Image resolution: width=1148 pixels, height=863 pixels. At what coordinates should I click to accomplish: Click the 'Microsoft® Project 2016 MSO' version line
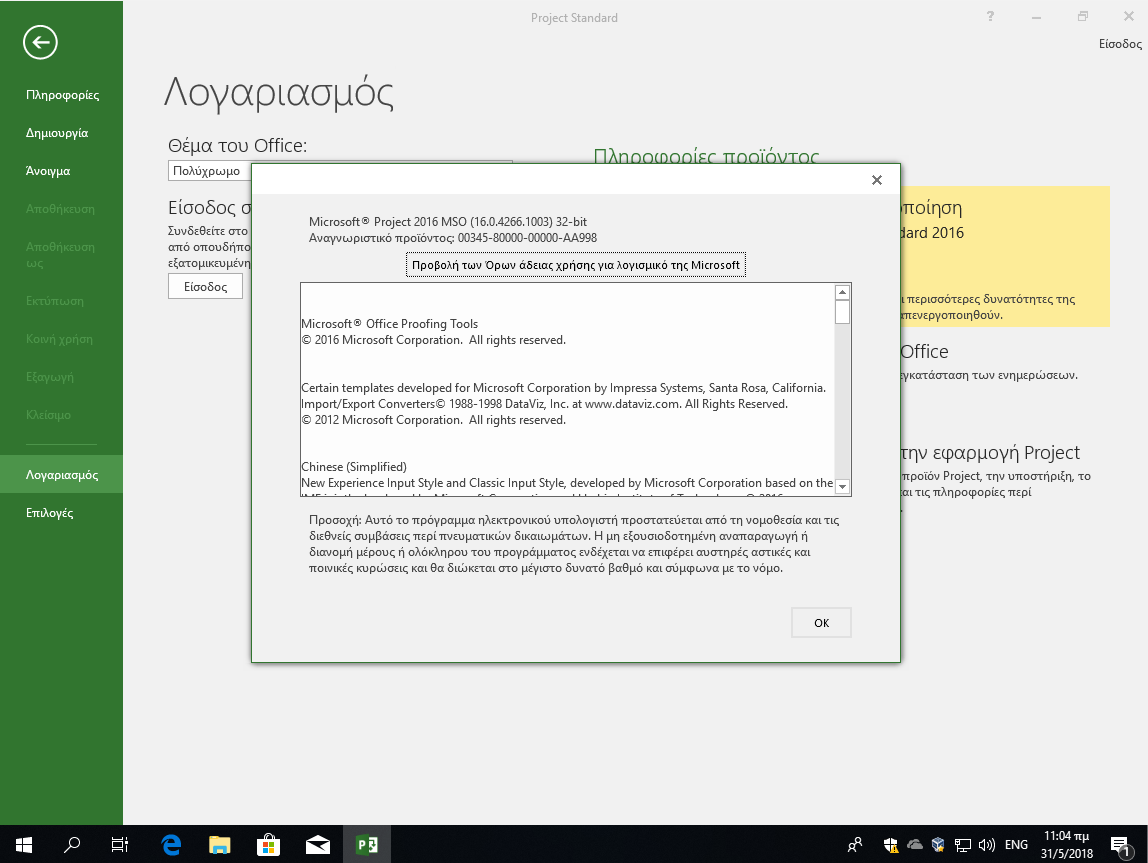[x=448, y=222]
